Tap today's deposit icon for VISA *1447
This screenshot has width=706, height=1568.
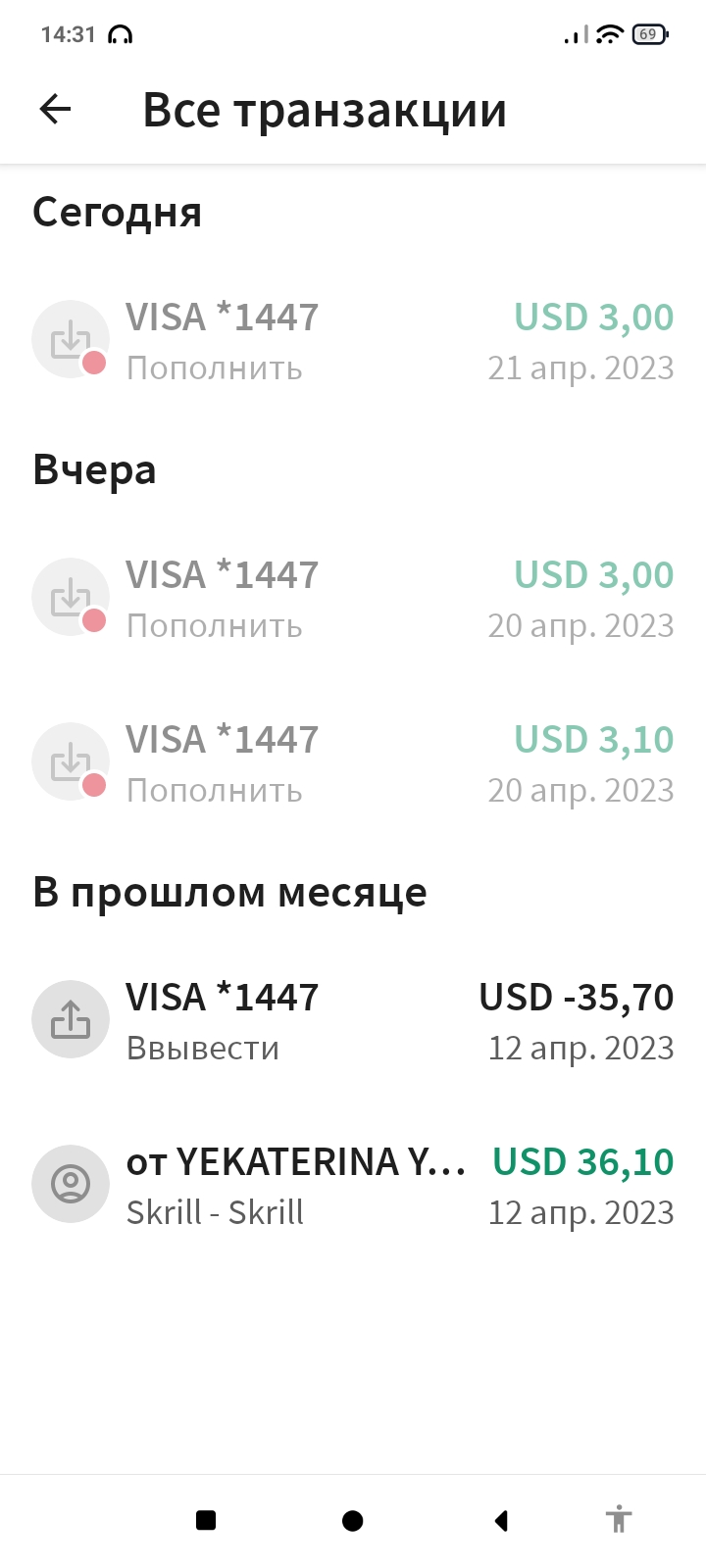tap(71, 339)
